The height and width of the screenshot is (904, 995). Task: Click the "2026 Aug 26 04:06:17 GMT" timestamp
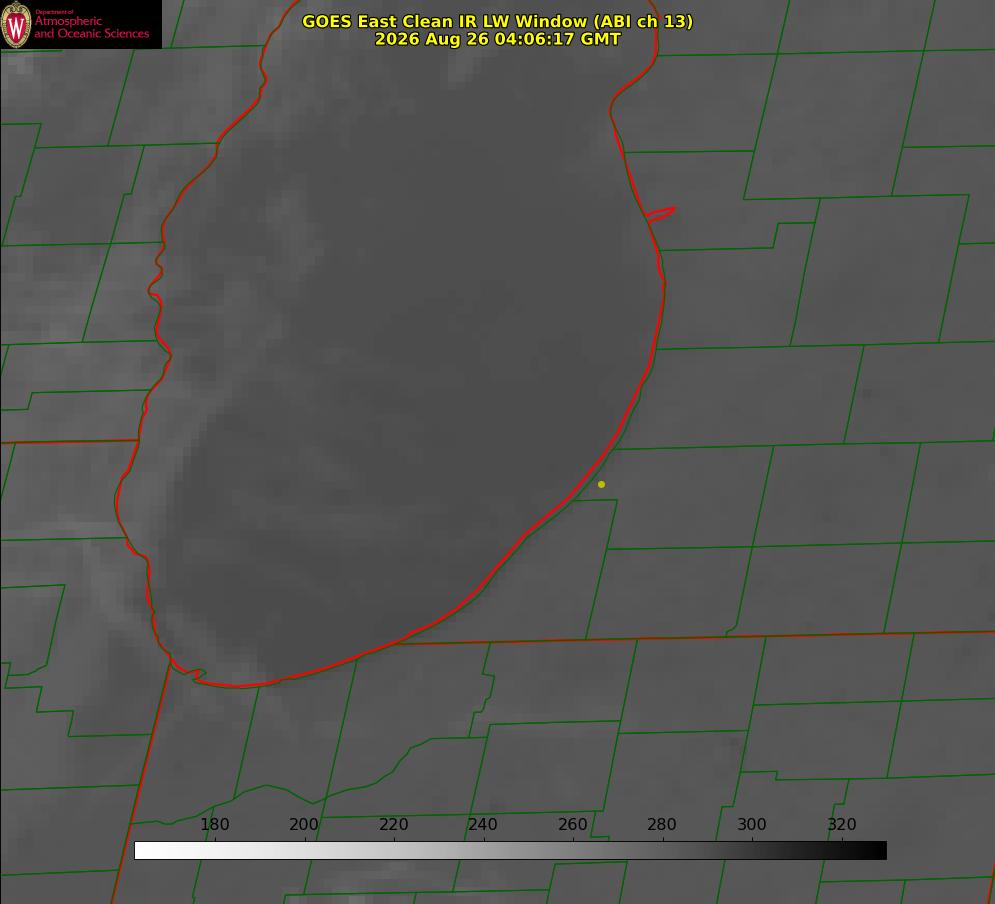(x=498, y=39)
